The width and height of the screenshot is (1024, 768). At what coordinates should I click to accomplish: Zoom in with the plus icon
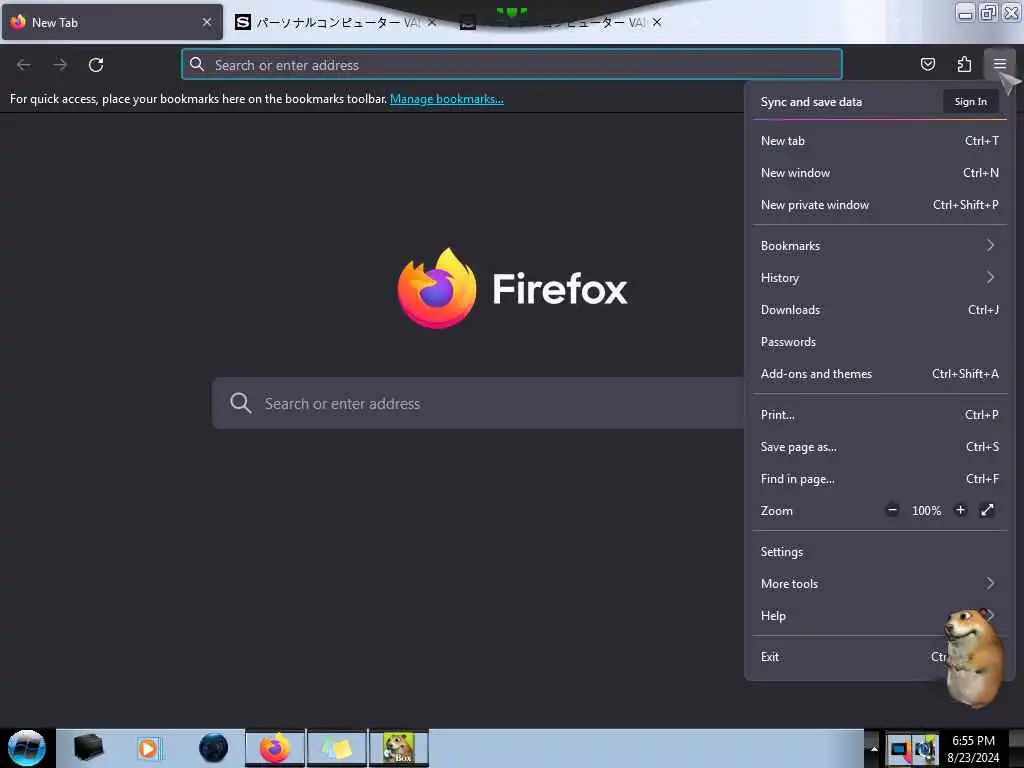tap(960, 510)
